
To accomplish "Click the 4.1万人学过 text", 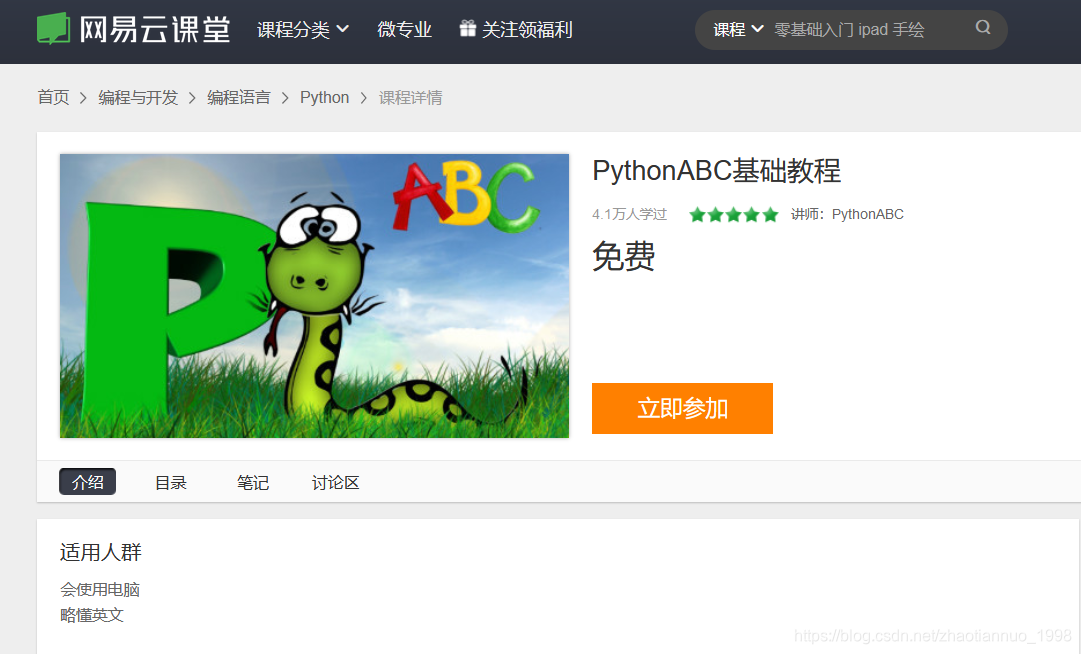I will pyautogui.click(x=629, y=214).
